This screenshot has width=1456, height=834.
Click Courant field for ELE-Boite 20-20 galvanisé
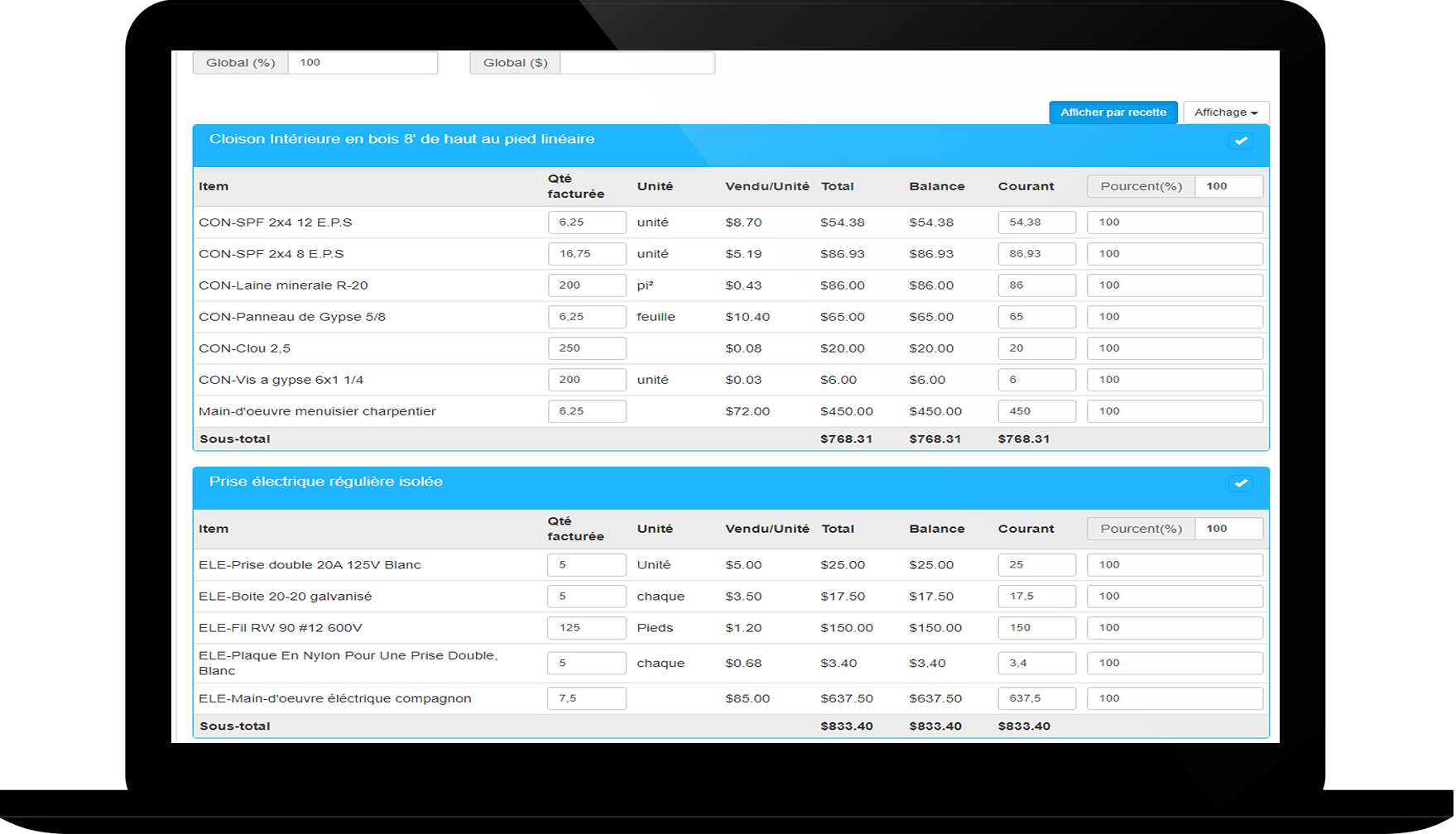click(x=1036, y=597)
